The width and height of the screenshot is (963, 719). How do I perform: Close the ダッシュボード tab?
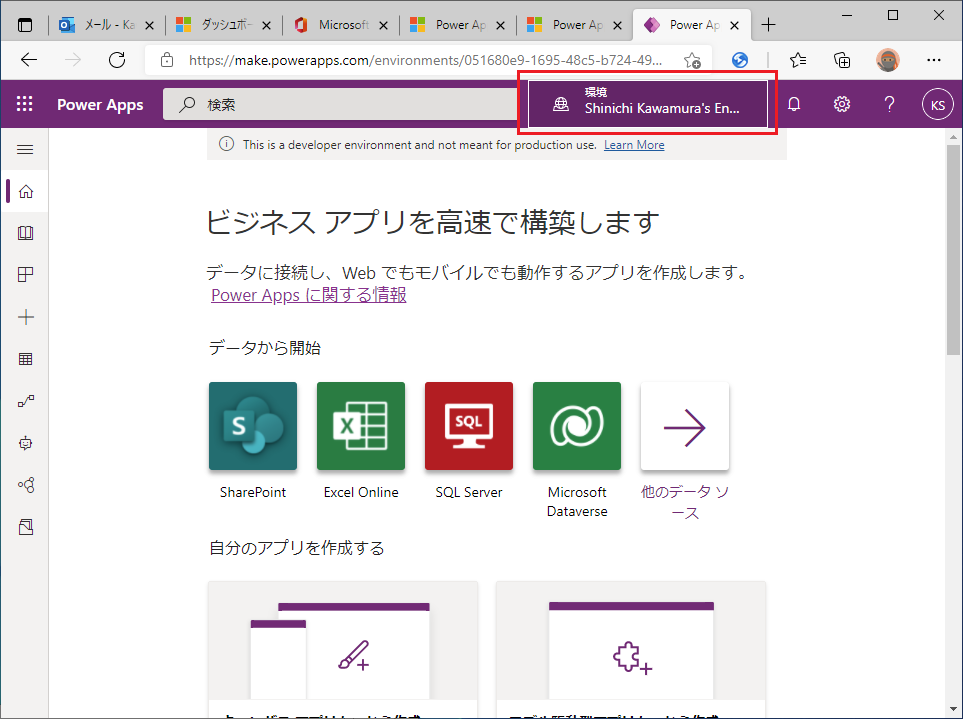coord(267,25)
